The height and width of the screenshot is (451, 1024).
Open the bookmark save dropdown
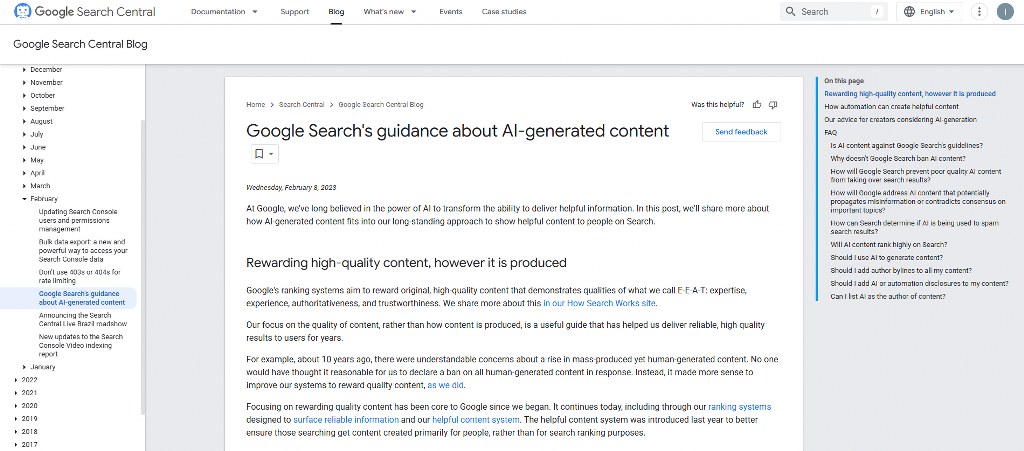point(264,154)
